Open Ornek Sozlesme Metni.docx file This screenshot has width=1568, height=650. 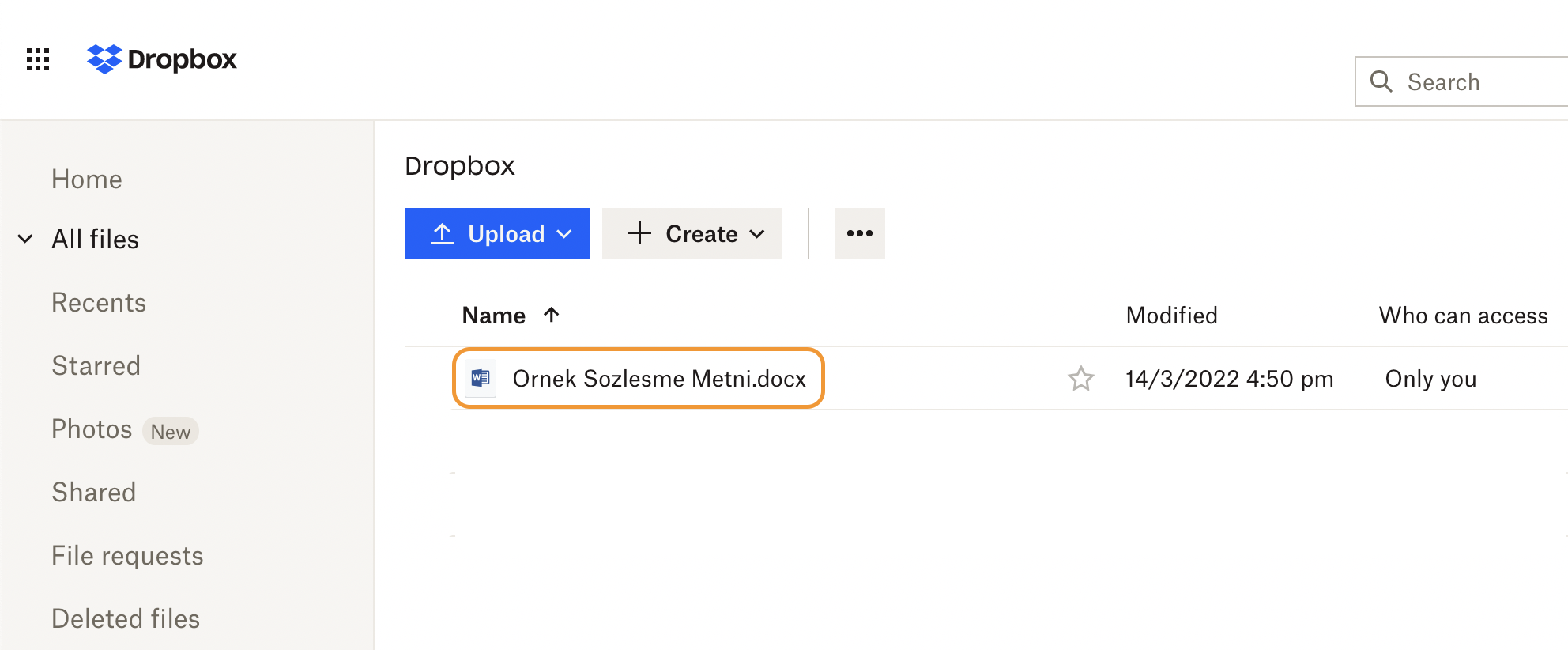(x=658, y=379)
